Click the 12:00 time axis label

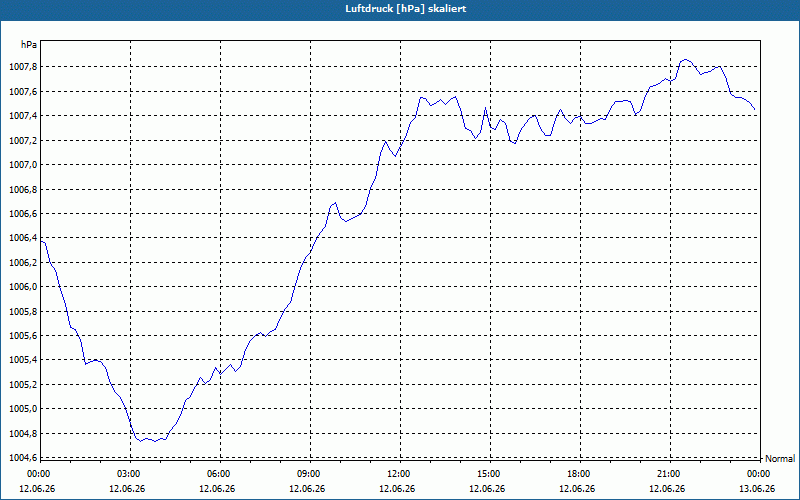(x=398, y=474)
